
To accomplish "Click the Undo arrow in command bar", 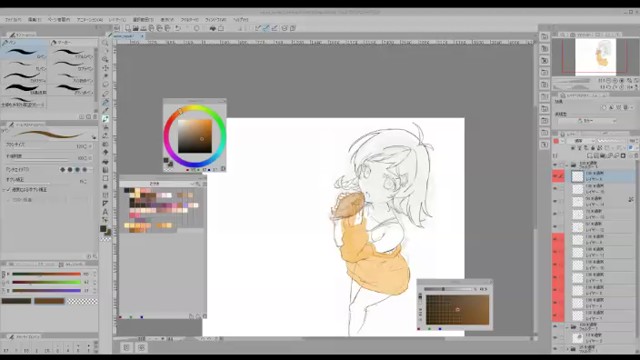I will pyautogui.click(x=178, y=28).
